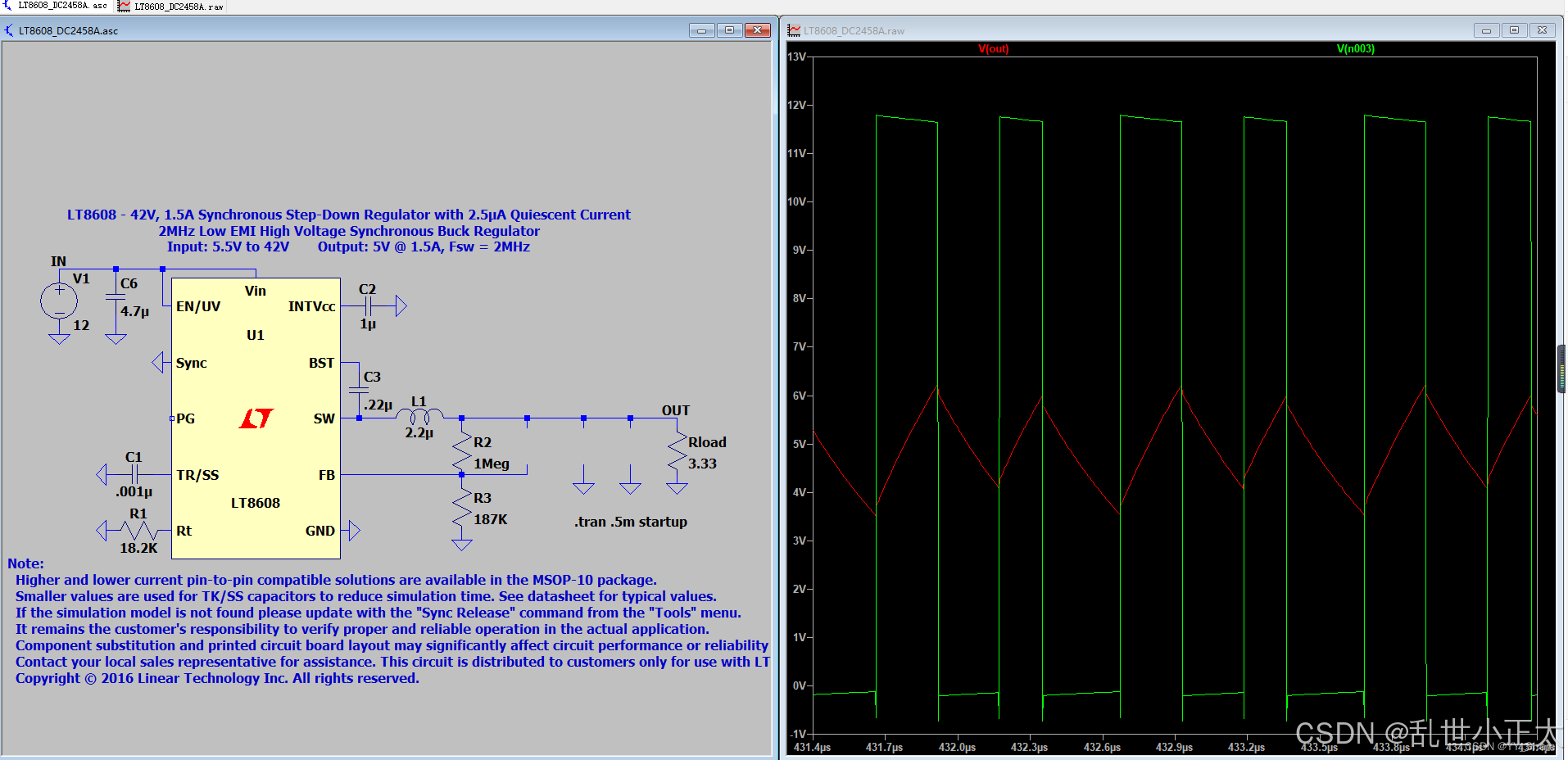Click the ground flag left of C1
This screenshot has width=1568, height=760.
coord(102,474)
